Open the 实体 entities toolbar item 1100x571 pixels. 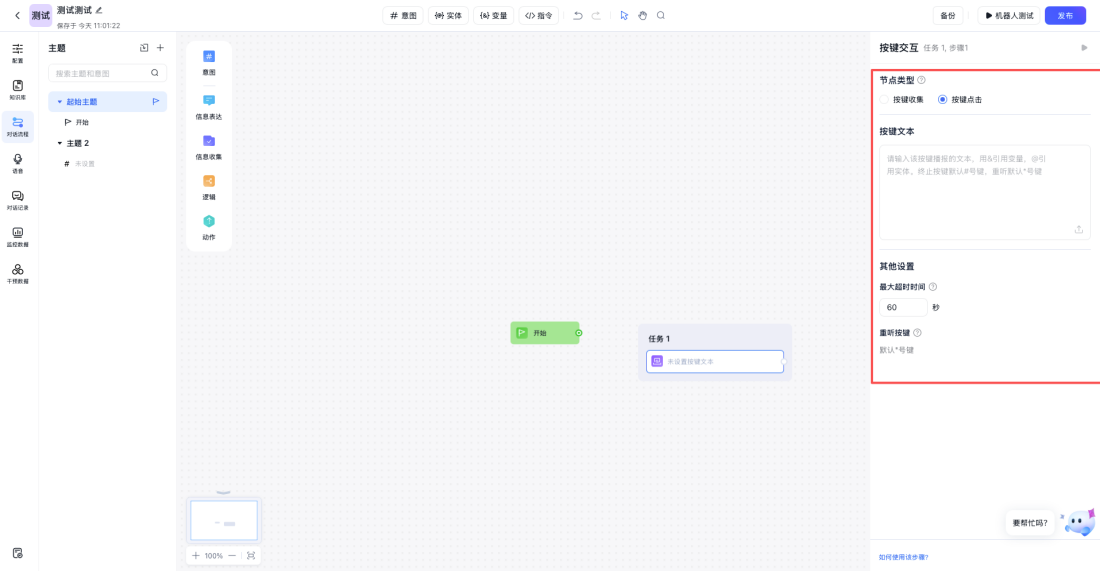448,15
